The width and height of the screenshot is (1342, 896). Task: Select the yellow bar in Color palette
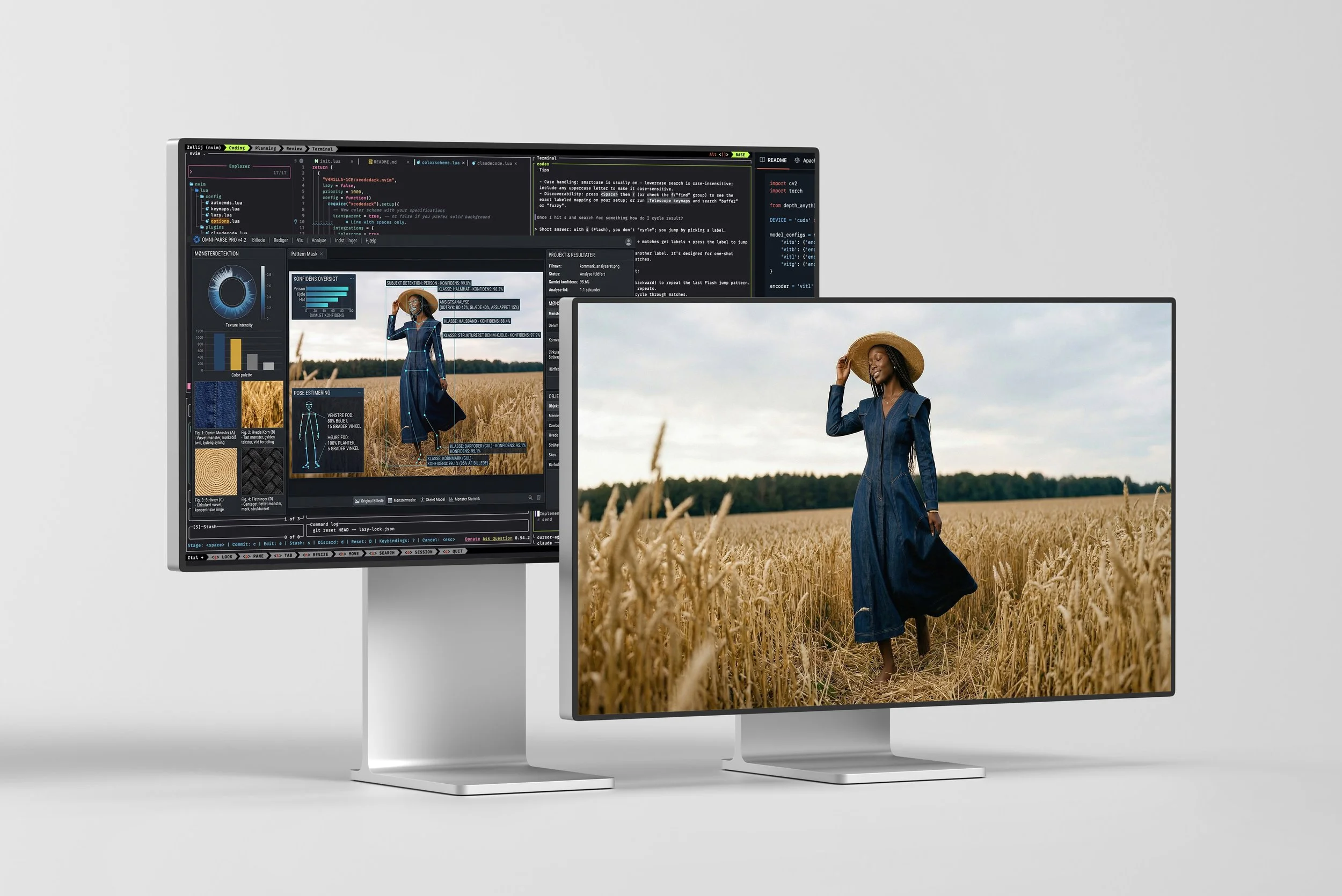[235, 354]
